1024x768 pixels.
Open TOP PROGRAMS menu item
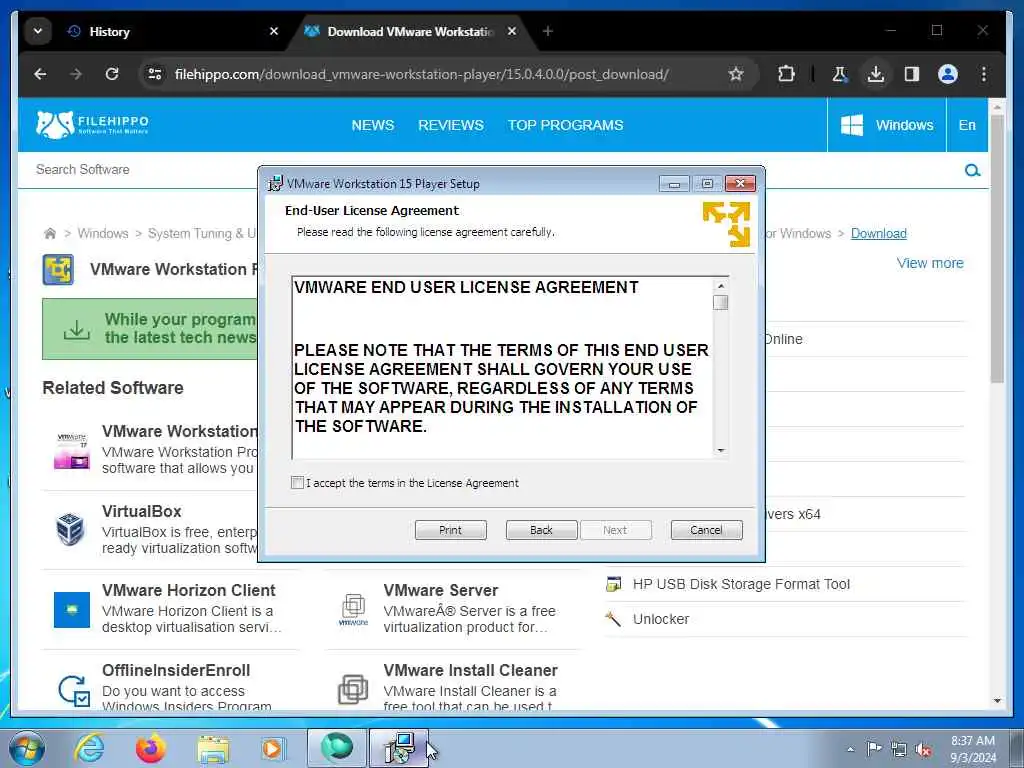566,125
